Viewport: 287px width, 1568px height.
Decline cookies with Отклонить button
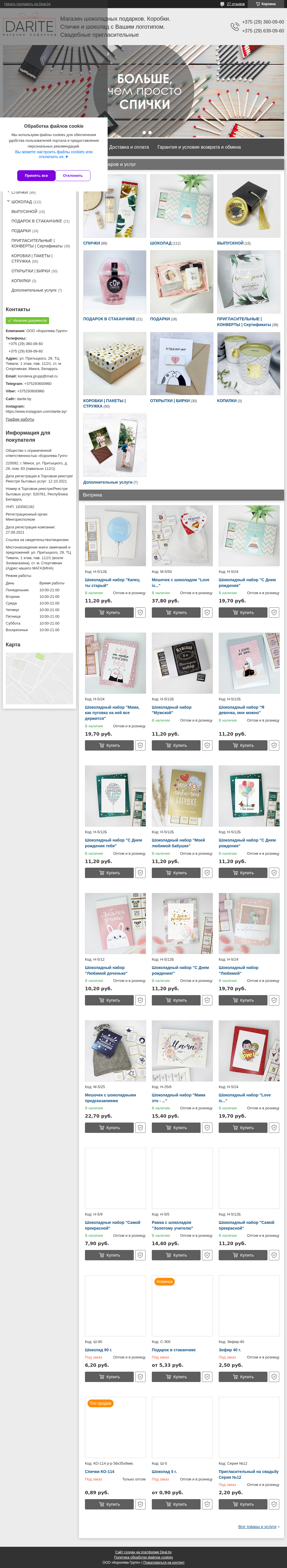(x=73, y=175)
